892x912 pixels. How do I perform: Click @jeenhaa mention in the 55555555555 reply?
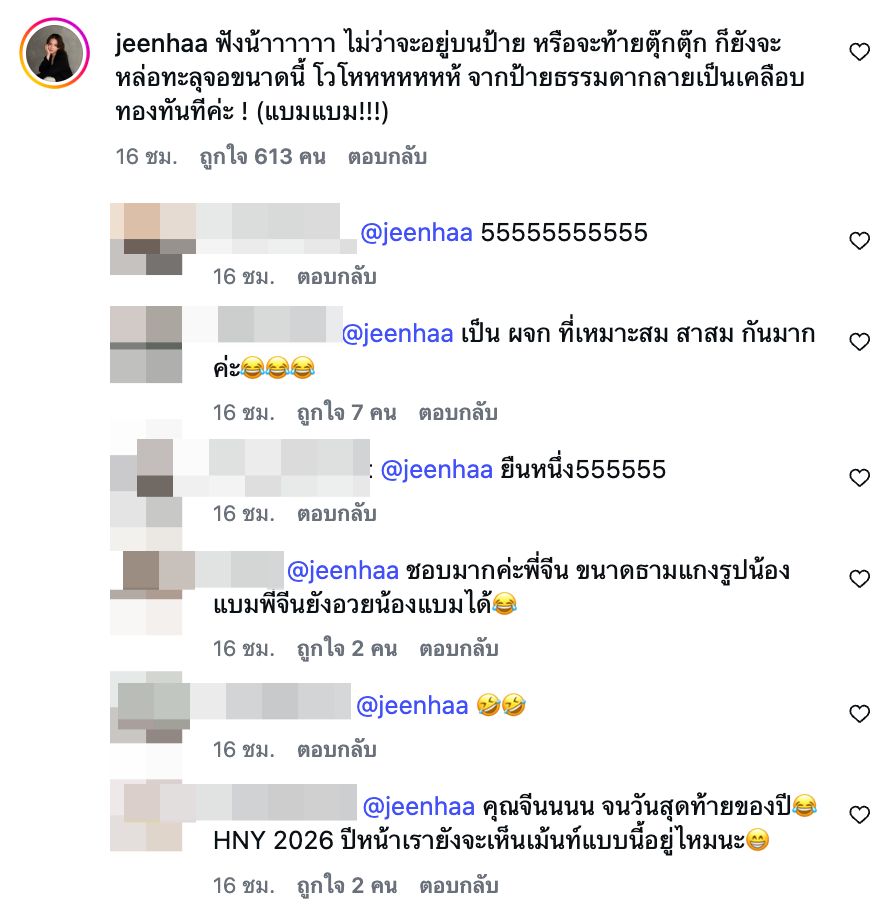[416, 233]
